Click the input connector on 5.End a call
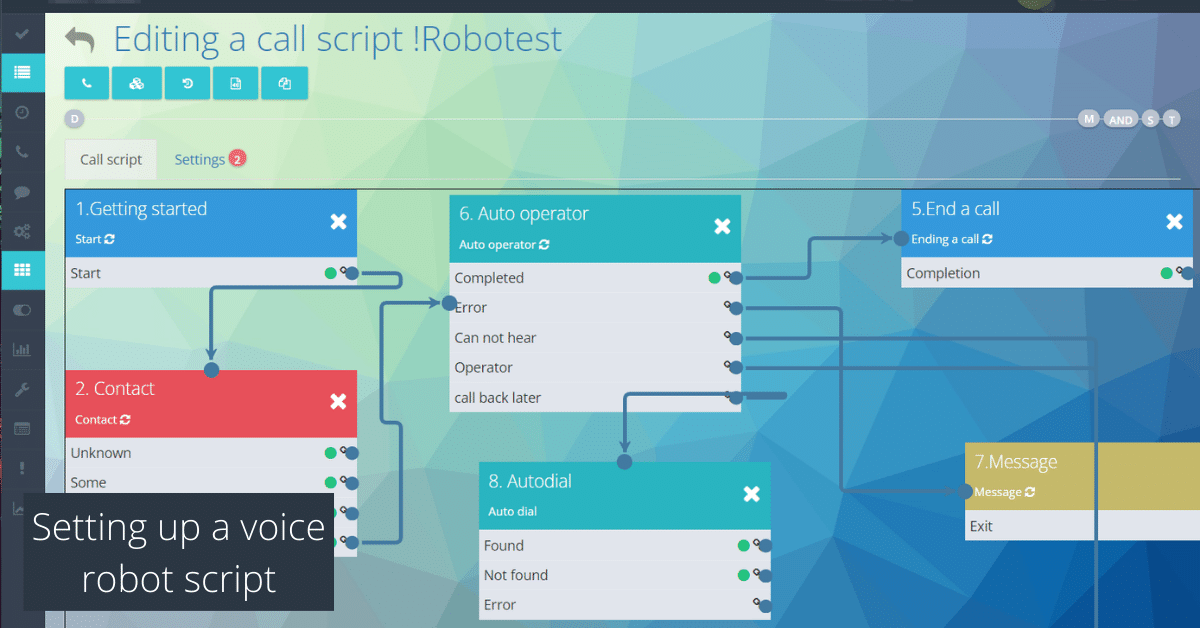 click(901, 239)
